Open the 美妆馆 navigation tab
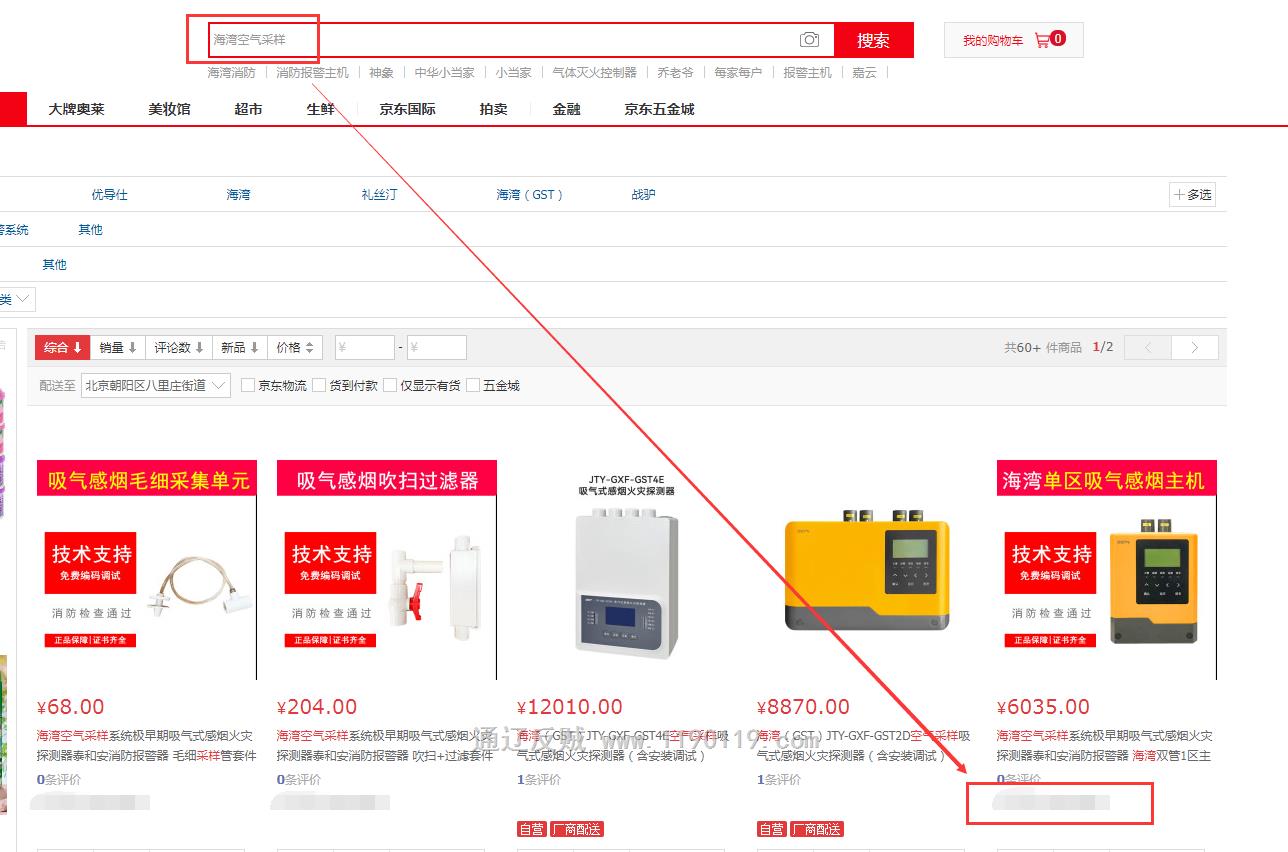Image resolution: width=1288 pixels, height=852 pixels. coord(169,109)
